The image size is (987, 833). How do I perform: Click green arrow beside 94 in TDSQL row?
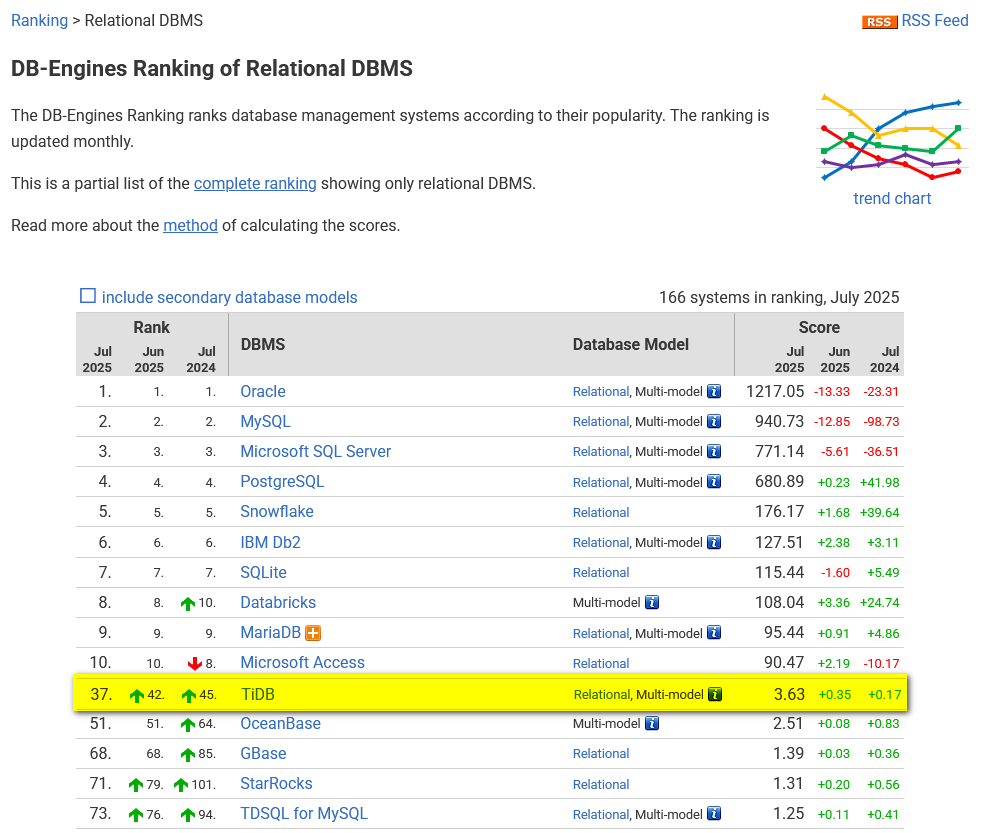coord(188,815)
